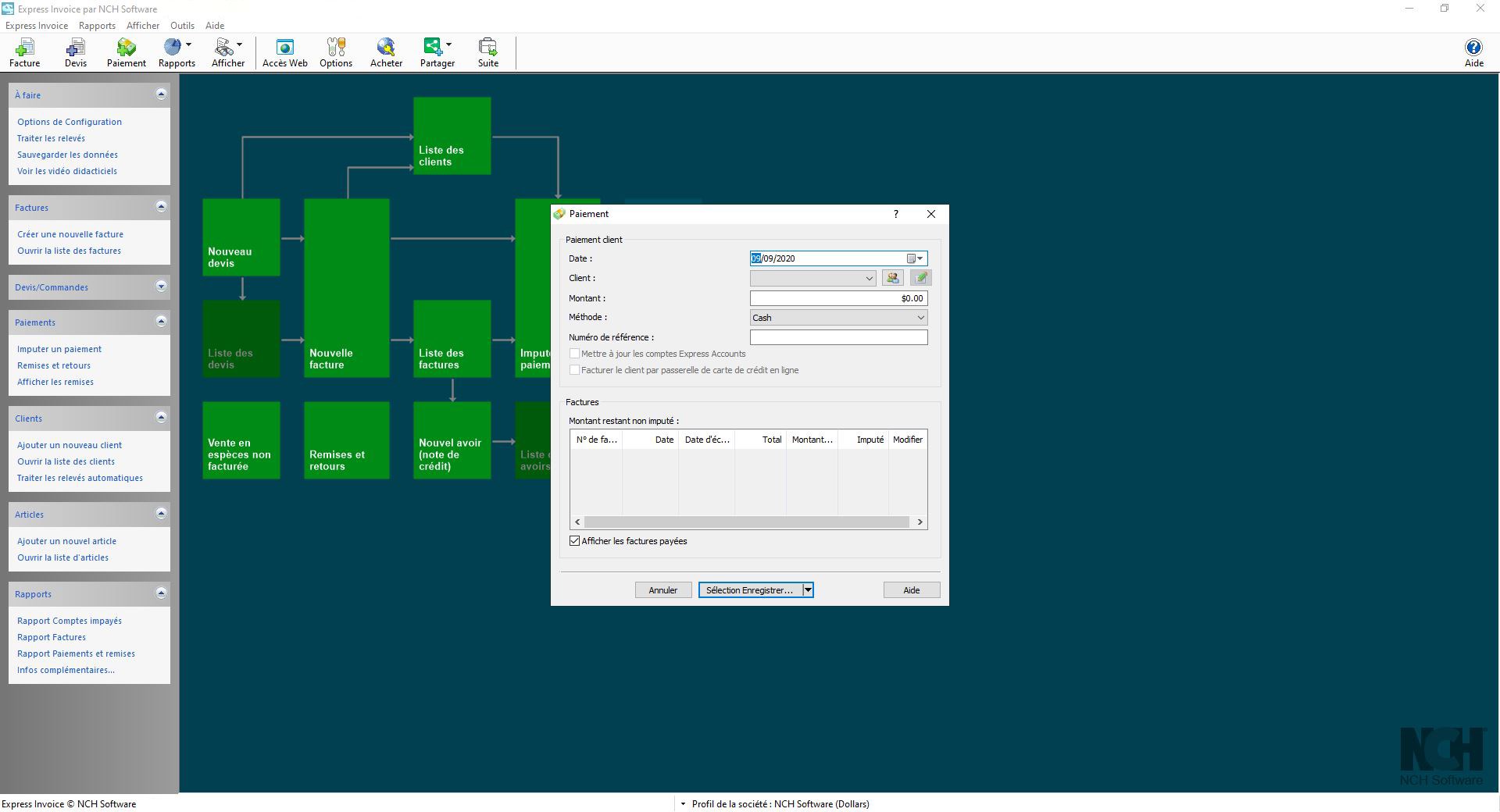The image size is (1500, 812).
Task: Open the Sélection Enregistrer dropdown arrow
Action: pyautogui.click(x=808, y=590)
